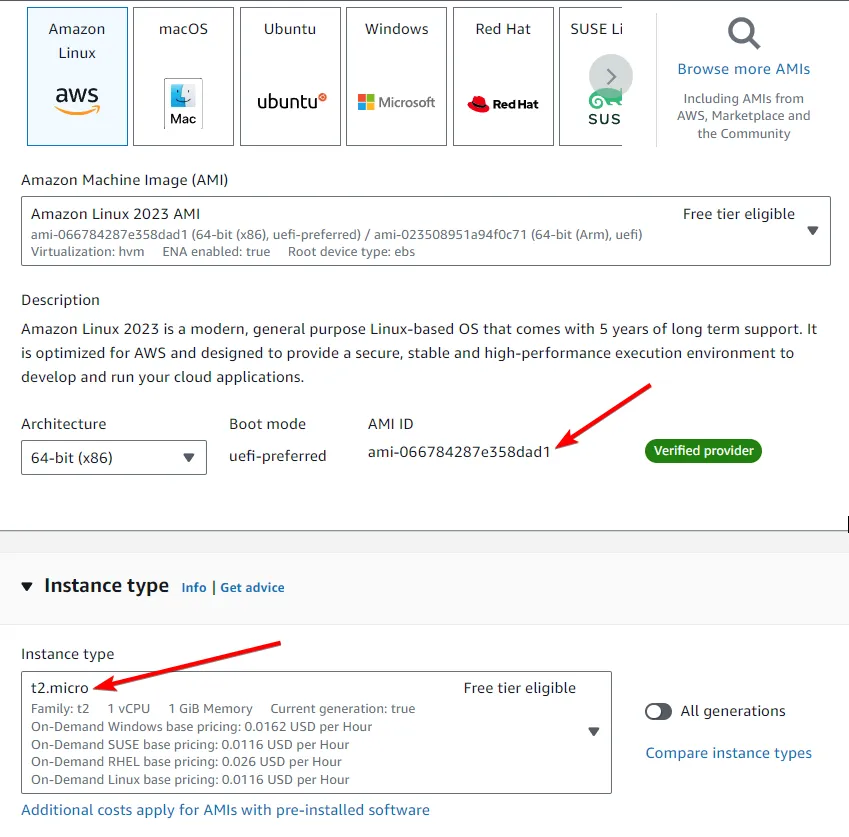849x837 pixels.
Task: Click the Browse more AMIs link
Action: pos(743,69)
